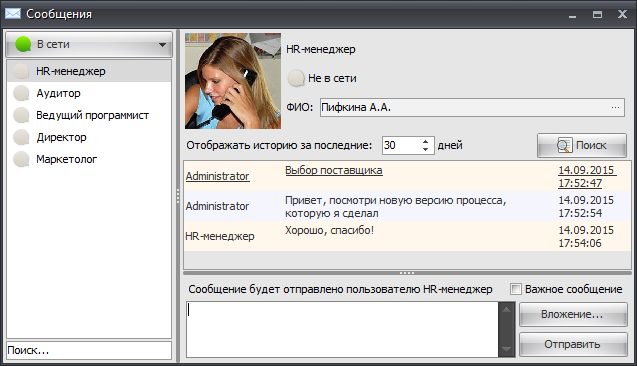Click into the message text area
This screenshot has height=366, width=637.
tap(342, 329)
